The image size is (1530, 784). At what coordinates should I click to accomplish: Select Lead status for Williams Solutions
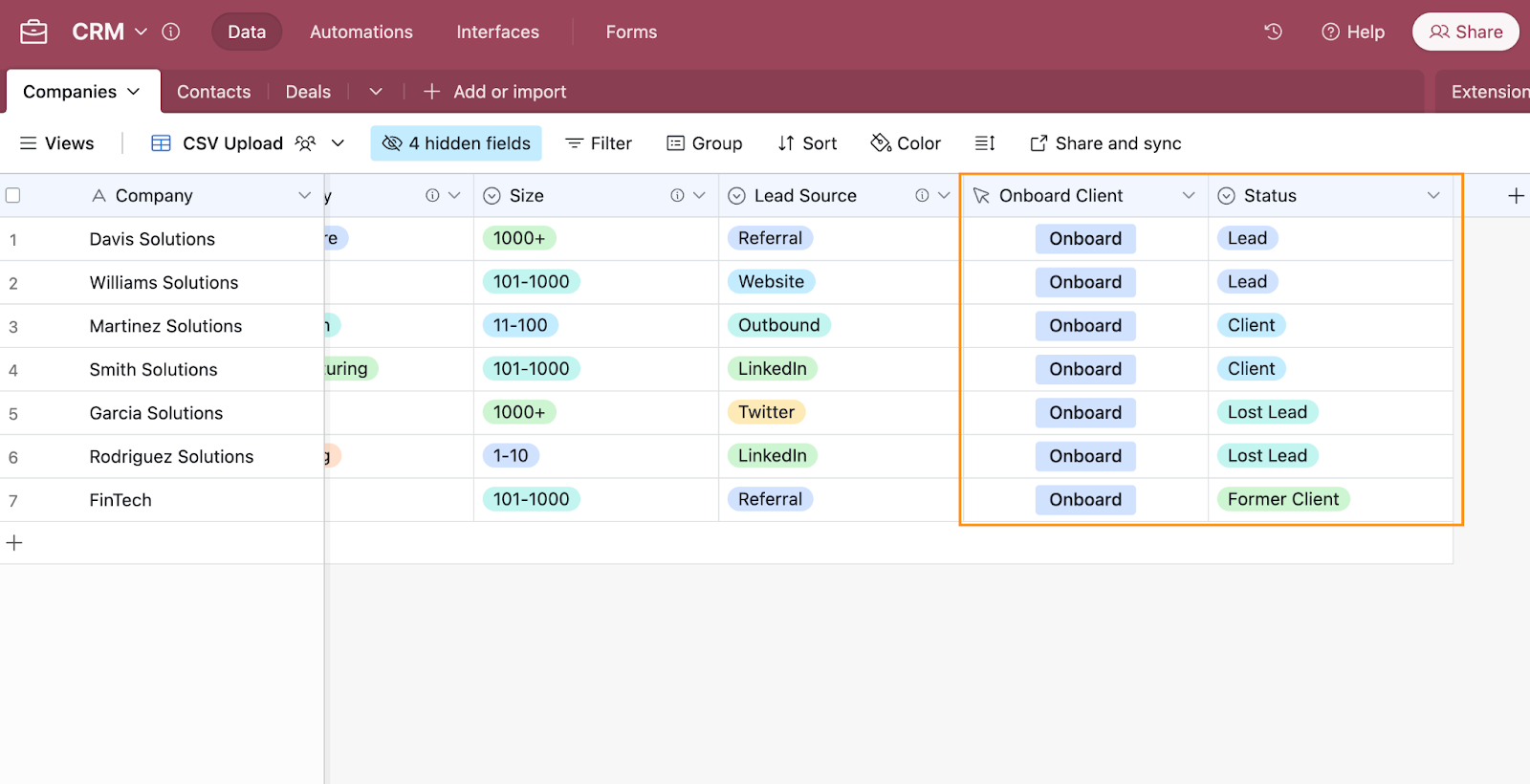coord(1247,282)
